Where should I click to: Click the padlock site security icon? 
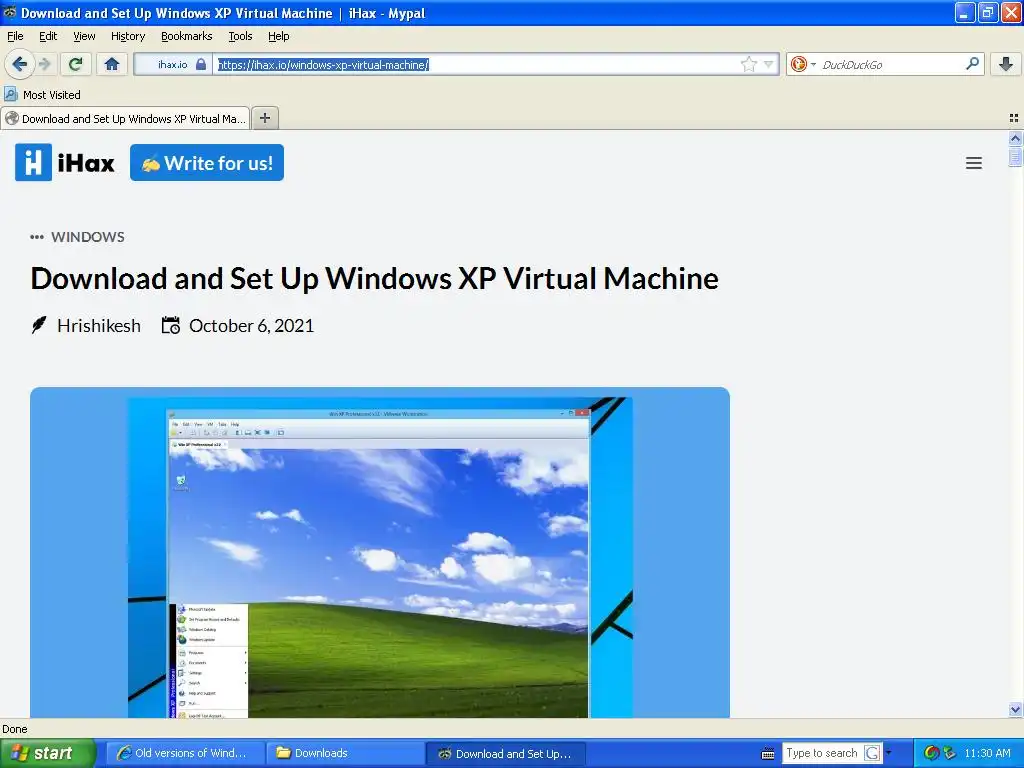click(201, 64)
